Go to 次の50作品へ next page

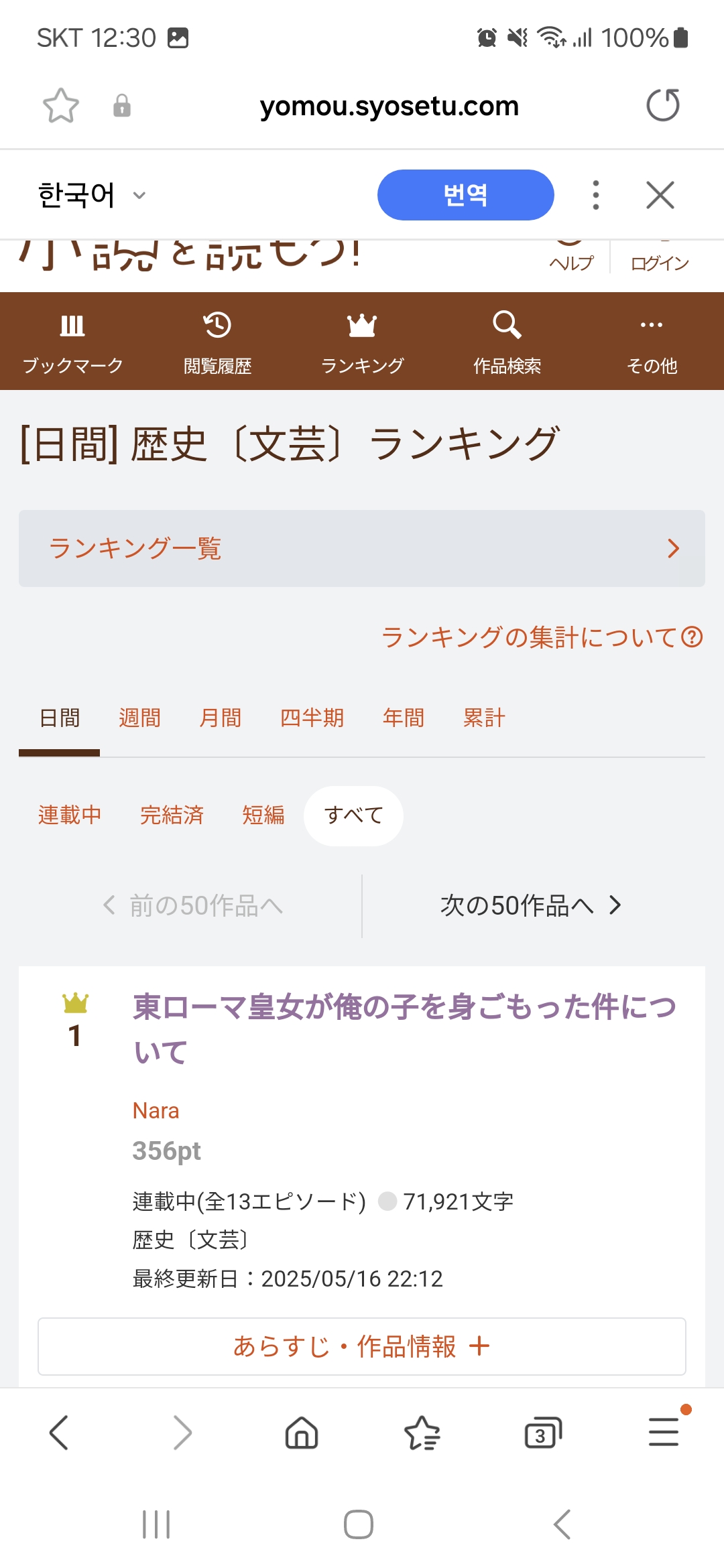point(531,906)
